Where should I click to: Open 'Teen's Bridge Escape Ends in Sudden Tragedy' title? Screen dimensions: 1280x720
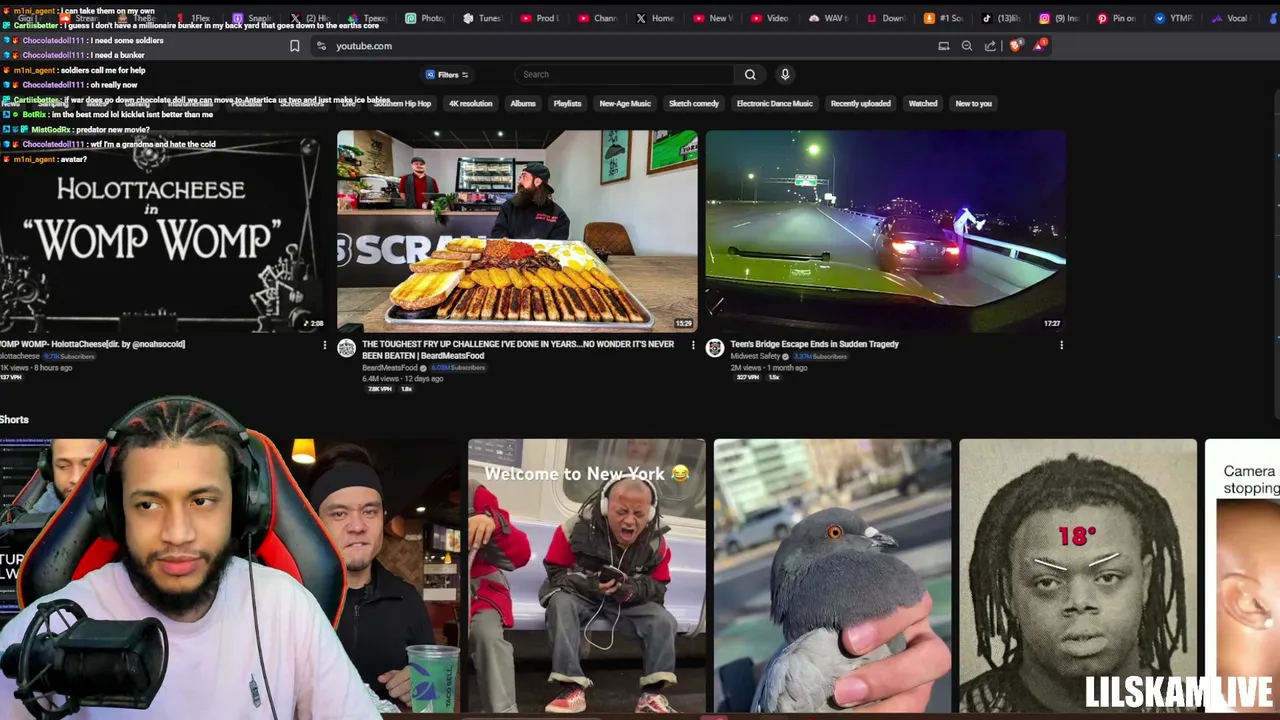[x=815, y=344]
